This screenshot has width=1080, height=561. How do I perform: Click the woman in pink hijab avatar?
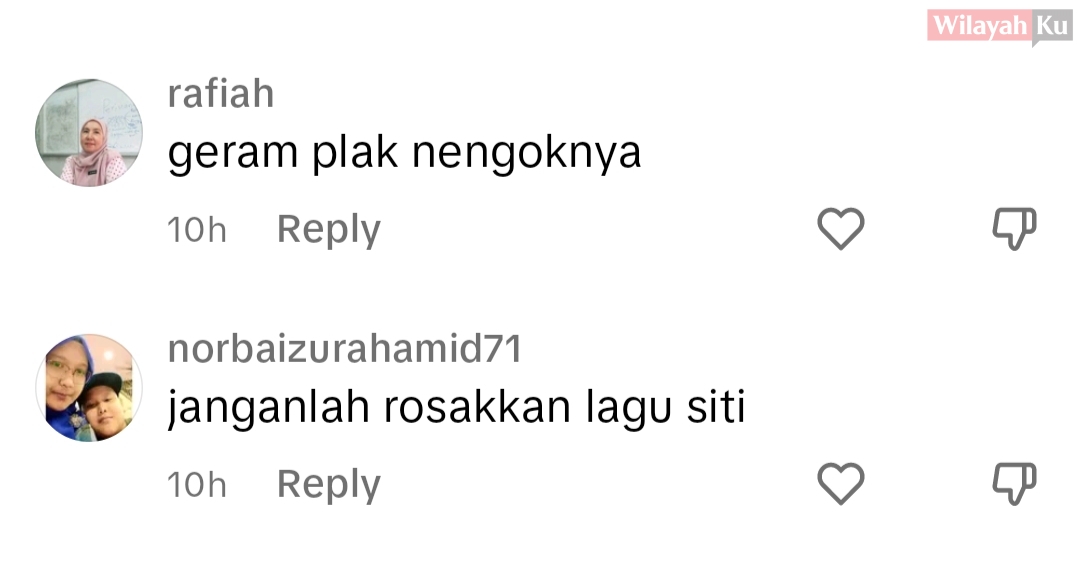pyautogui.click(x=94, y=152)
